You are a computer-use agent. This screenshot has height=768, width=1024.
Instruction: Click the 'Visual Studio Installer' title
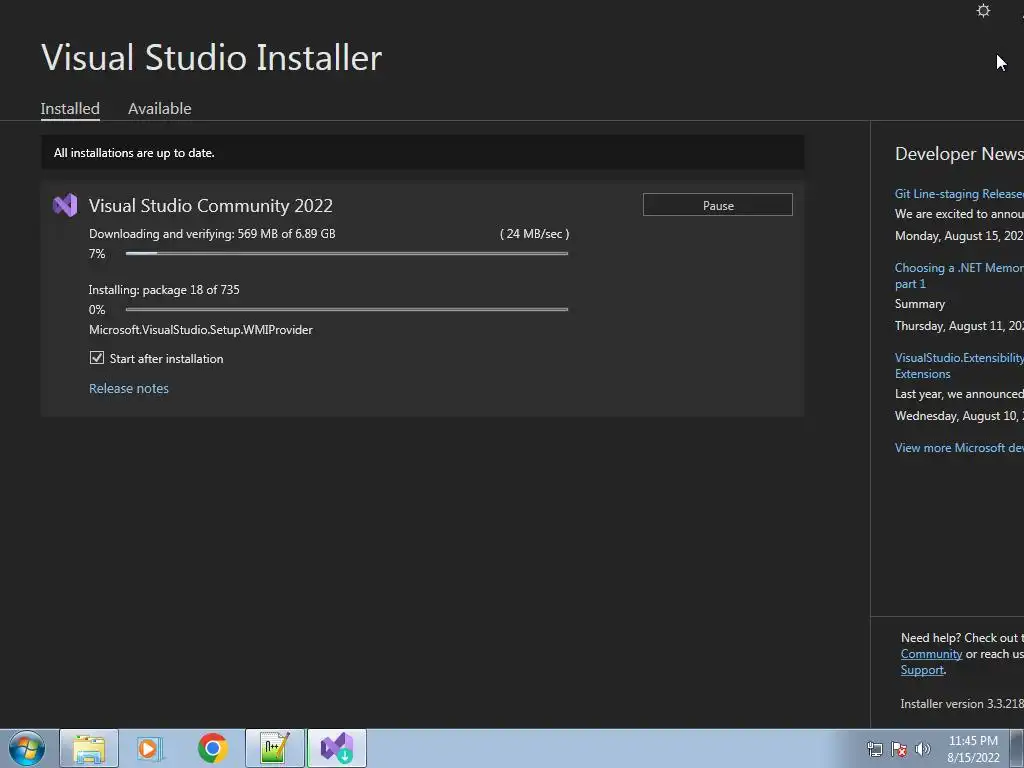tap(212, 57)
